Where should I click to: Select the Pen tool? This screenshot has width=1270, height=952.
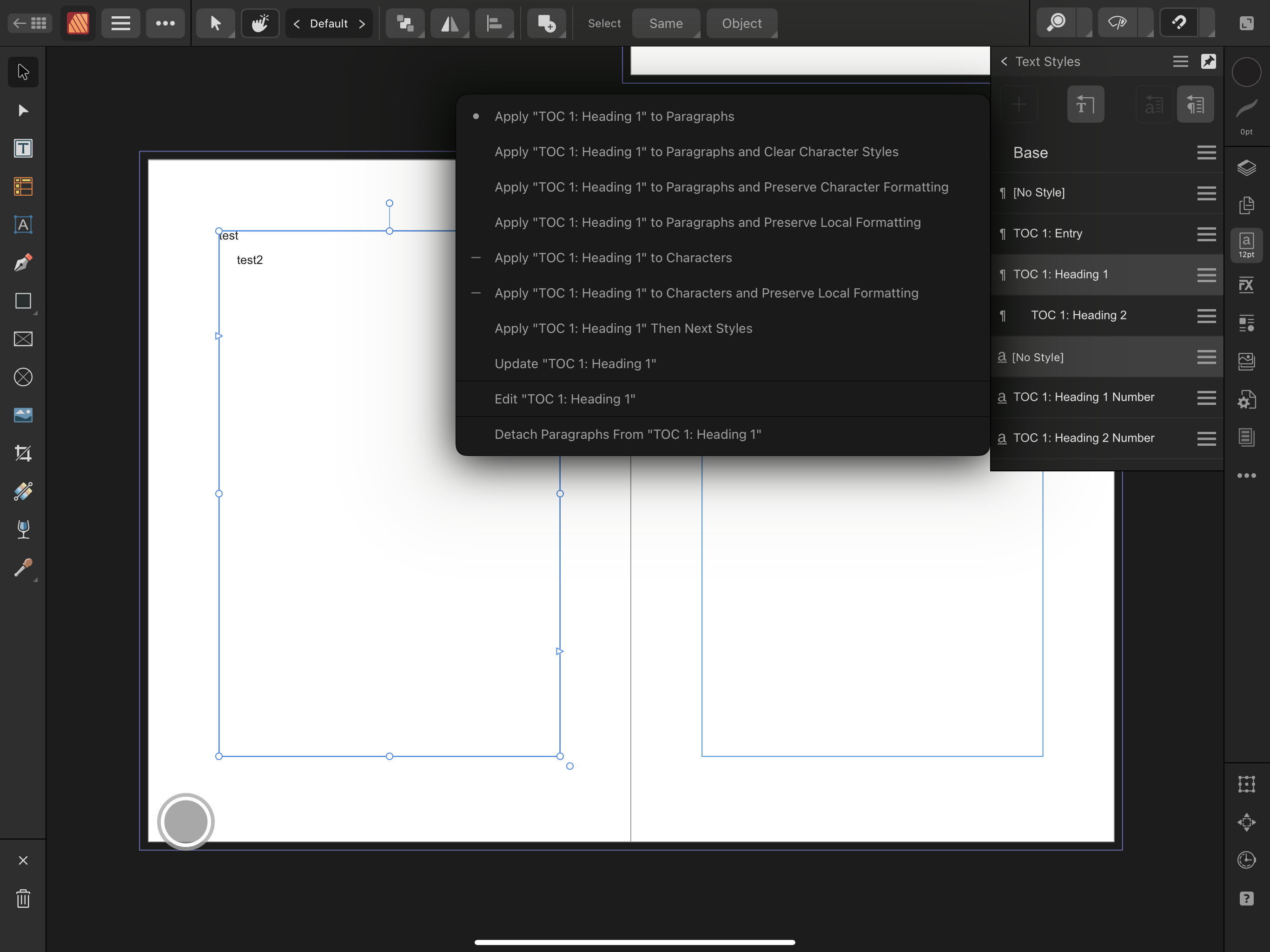coord(23,263)
